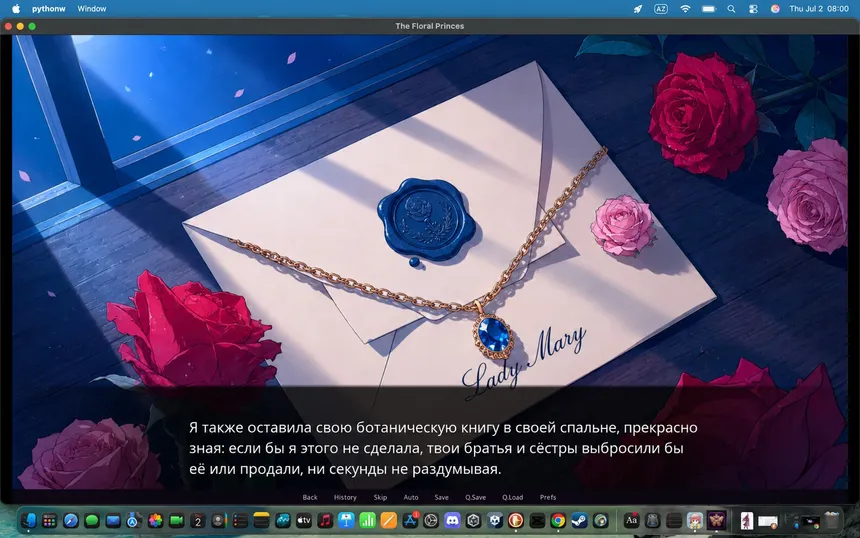Open Discord from the dock

coord(452,520)
